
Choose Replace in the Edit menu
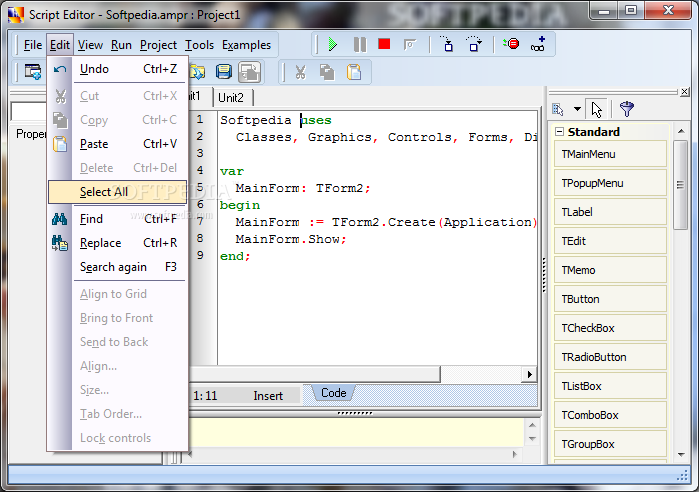coord(117,243)
